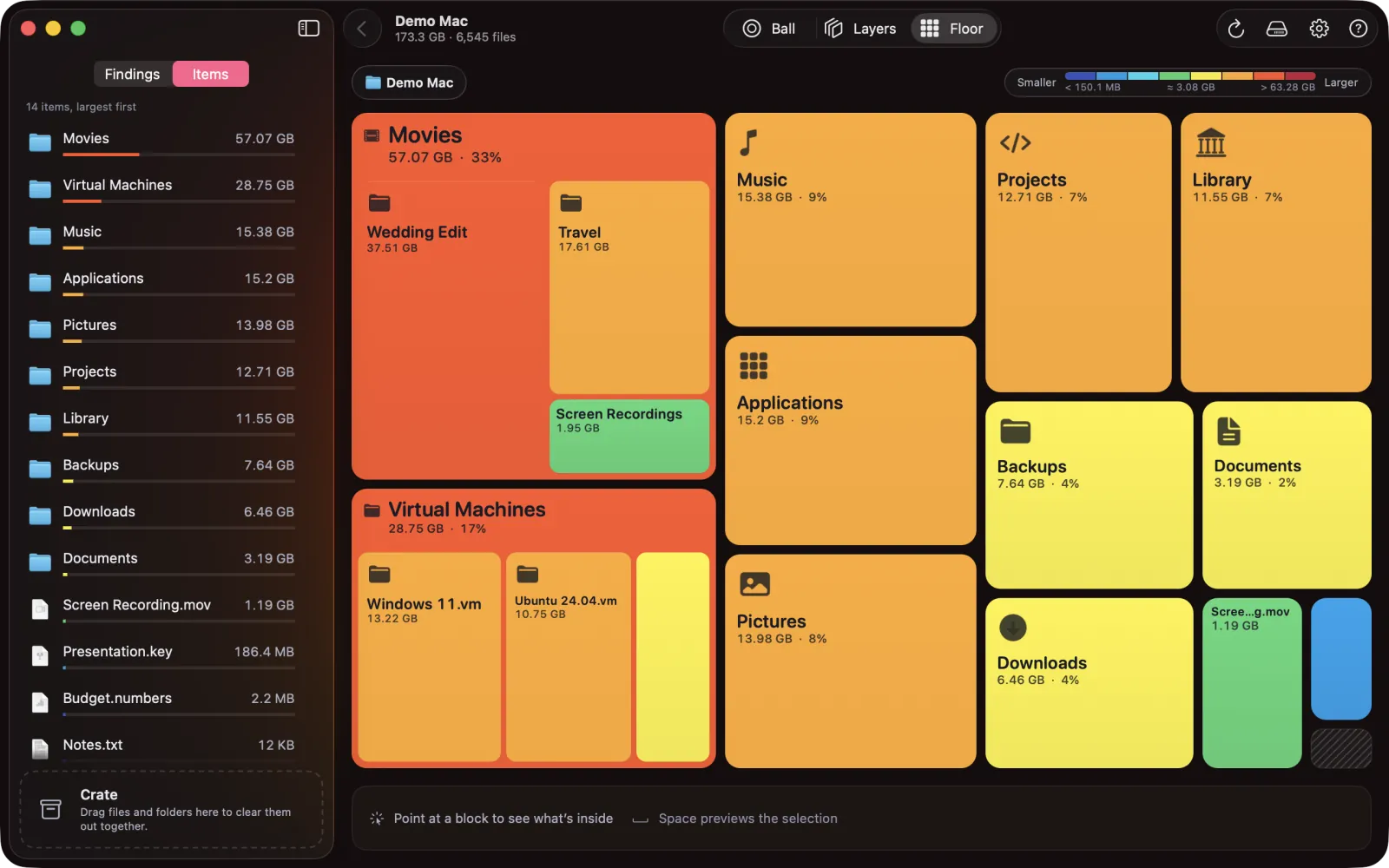Click the code brackets icon in Projects block
Image resolution: width=1389 pixels, height=868 pixels.
[1015, 142]
